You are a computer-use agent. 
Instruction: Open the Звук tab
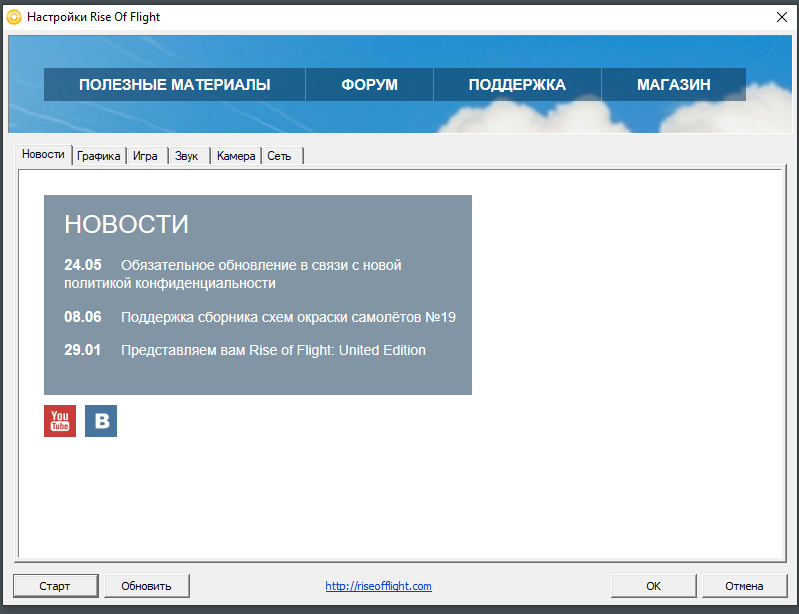(x=187, y=156)
